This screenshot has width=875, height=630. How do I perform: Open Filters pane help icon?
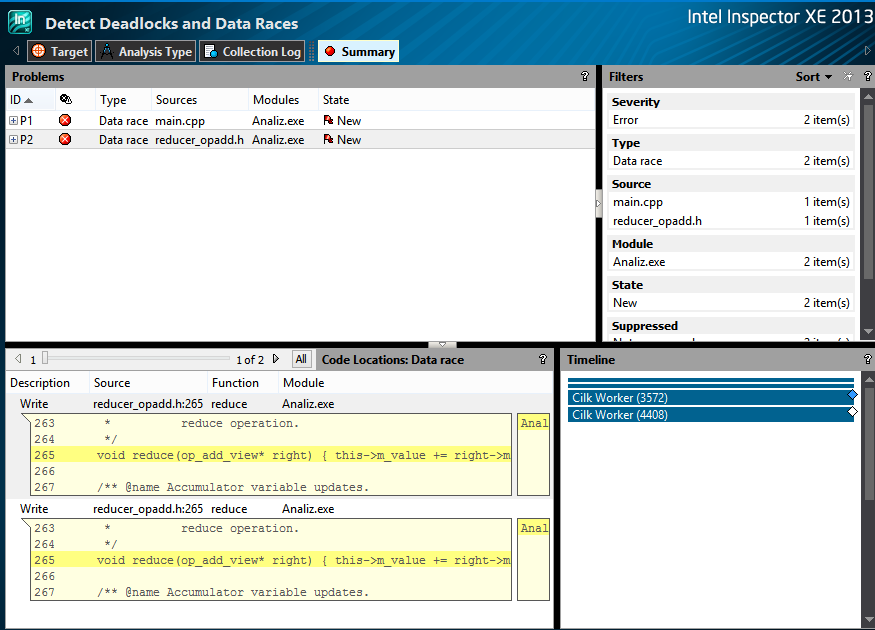pos(867,77)
